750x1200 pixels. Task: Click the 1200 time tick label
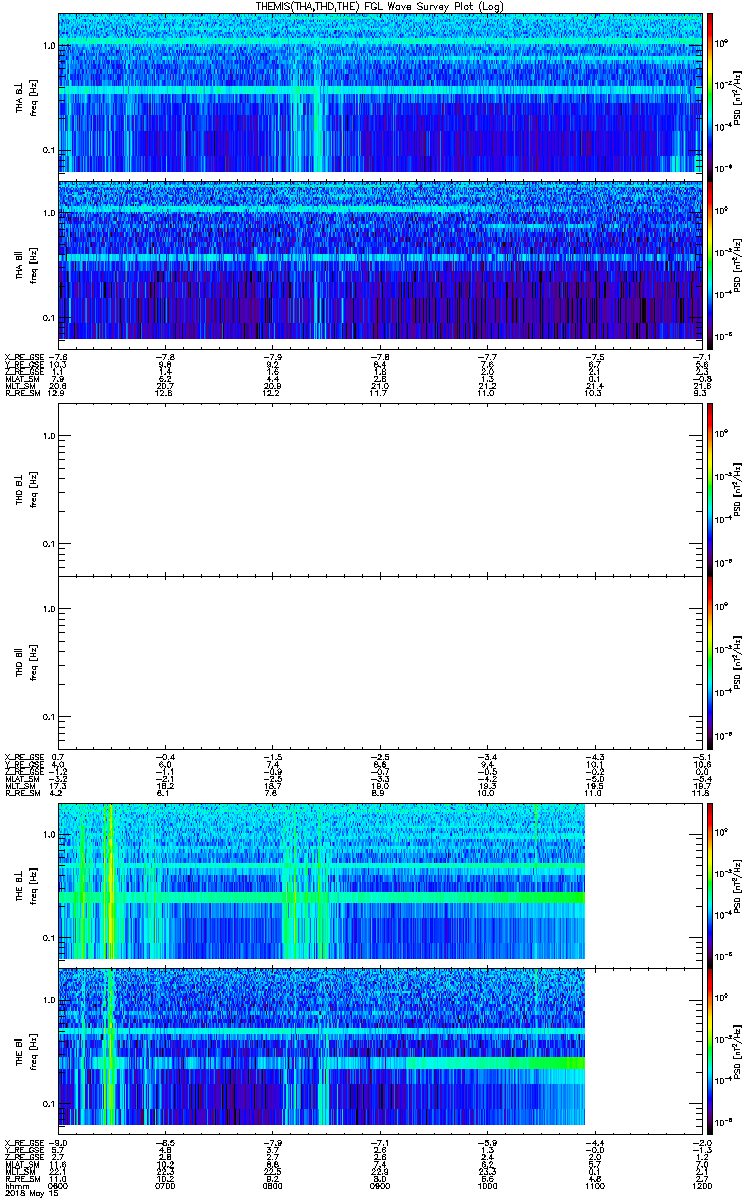tap(703, 1185)
